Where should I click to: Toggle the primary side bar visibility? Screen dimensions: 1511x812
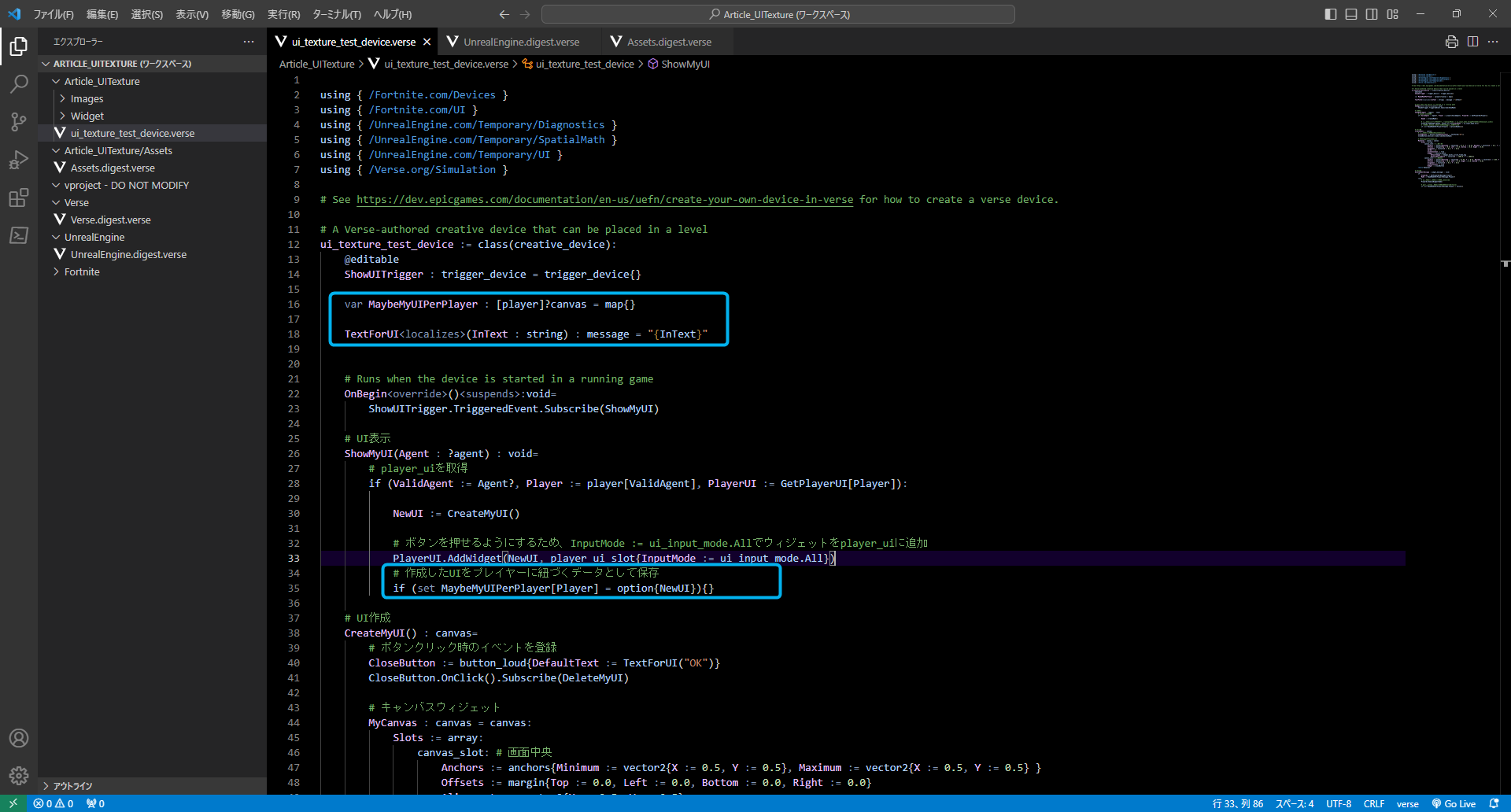1331,14
